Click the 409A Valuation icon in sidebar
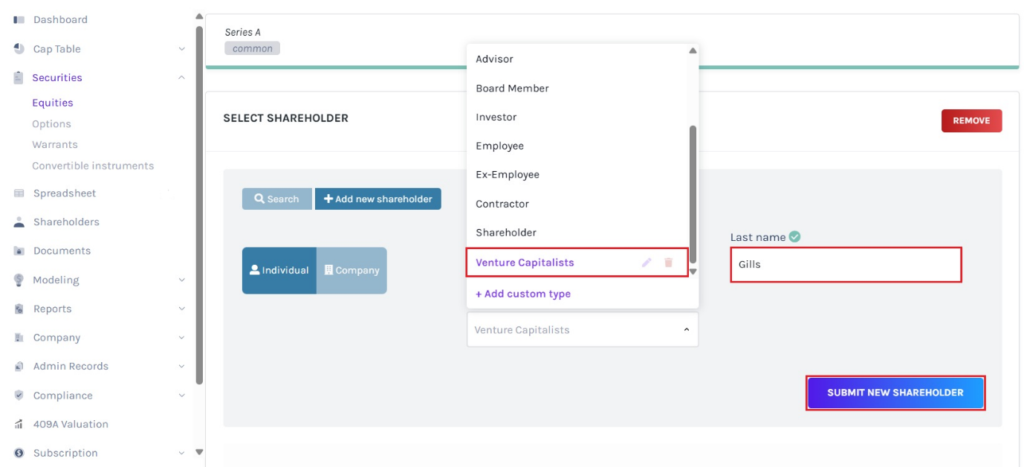This screenshot has height=467, width=1024. tap(19, 424)
